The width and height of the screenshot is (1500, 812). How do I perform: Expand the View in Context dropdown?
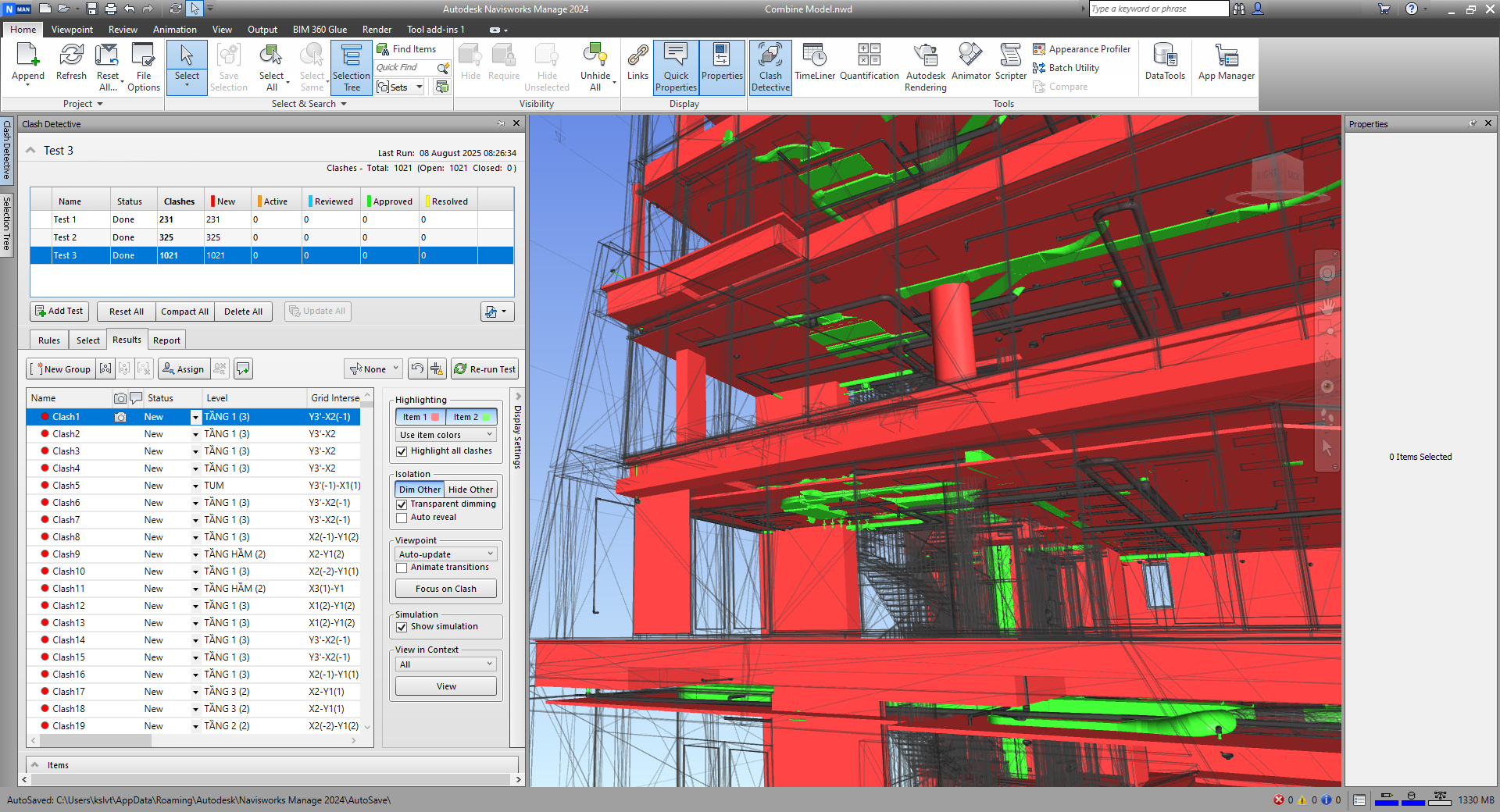[x=446, y=664]
